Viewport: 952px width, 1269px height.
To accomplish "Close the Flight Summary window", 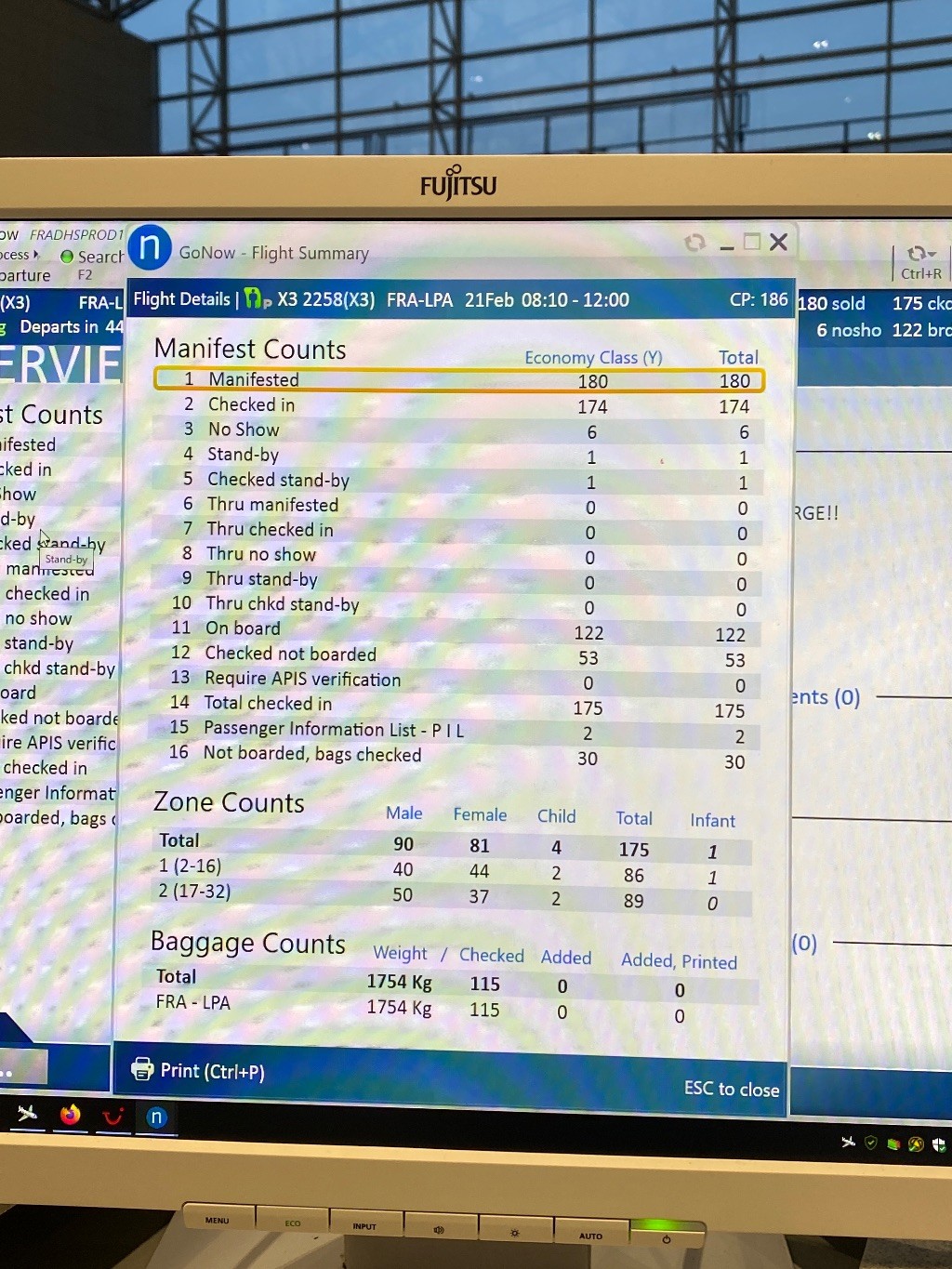I will [x=779, y=243].
